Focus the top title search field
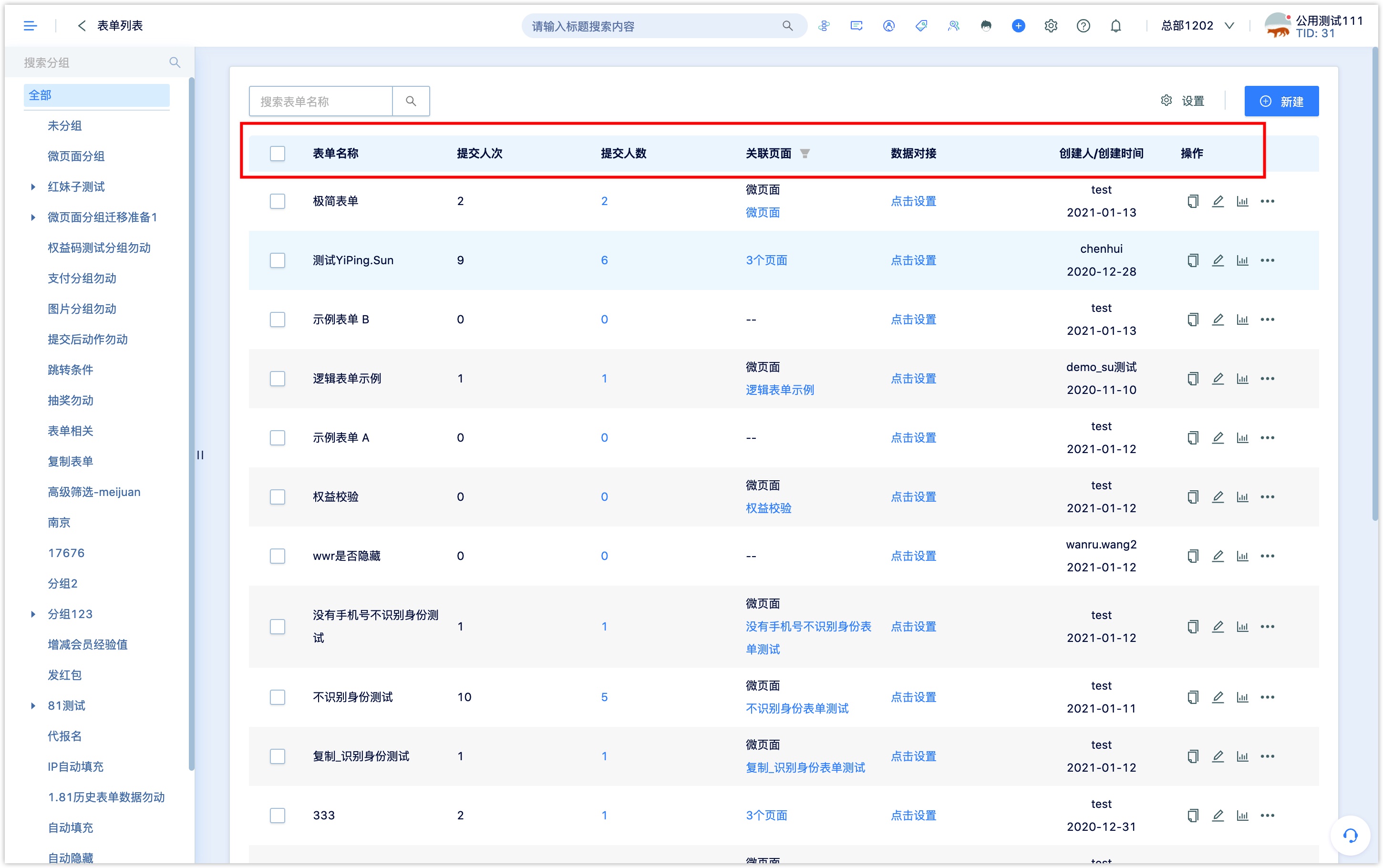Viewport: 1383px width, 868px height. tap(654, 26)
